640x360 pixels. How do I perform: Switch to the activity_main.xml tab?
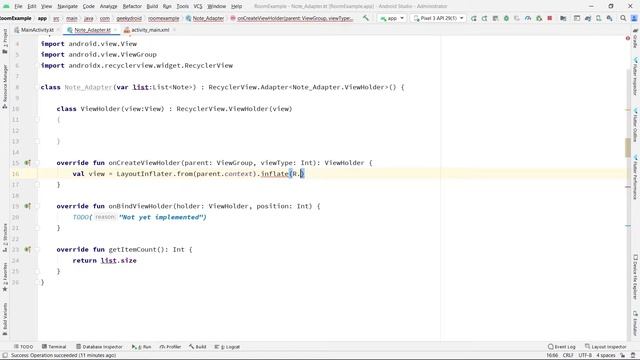pos(150,30)
